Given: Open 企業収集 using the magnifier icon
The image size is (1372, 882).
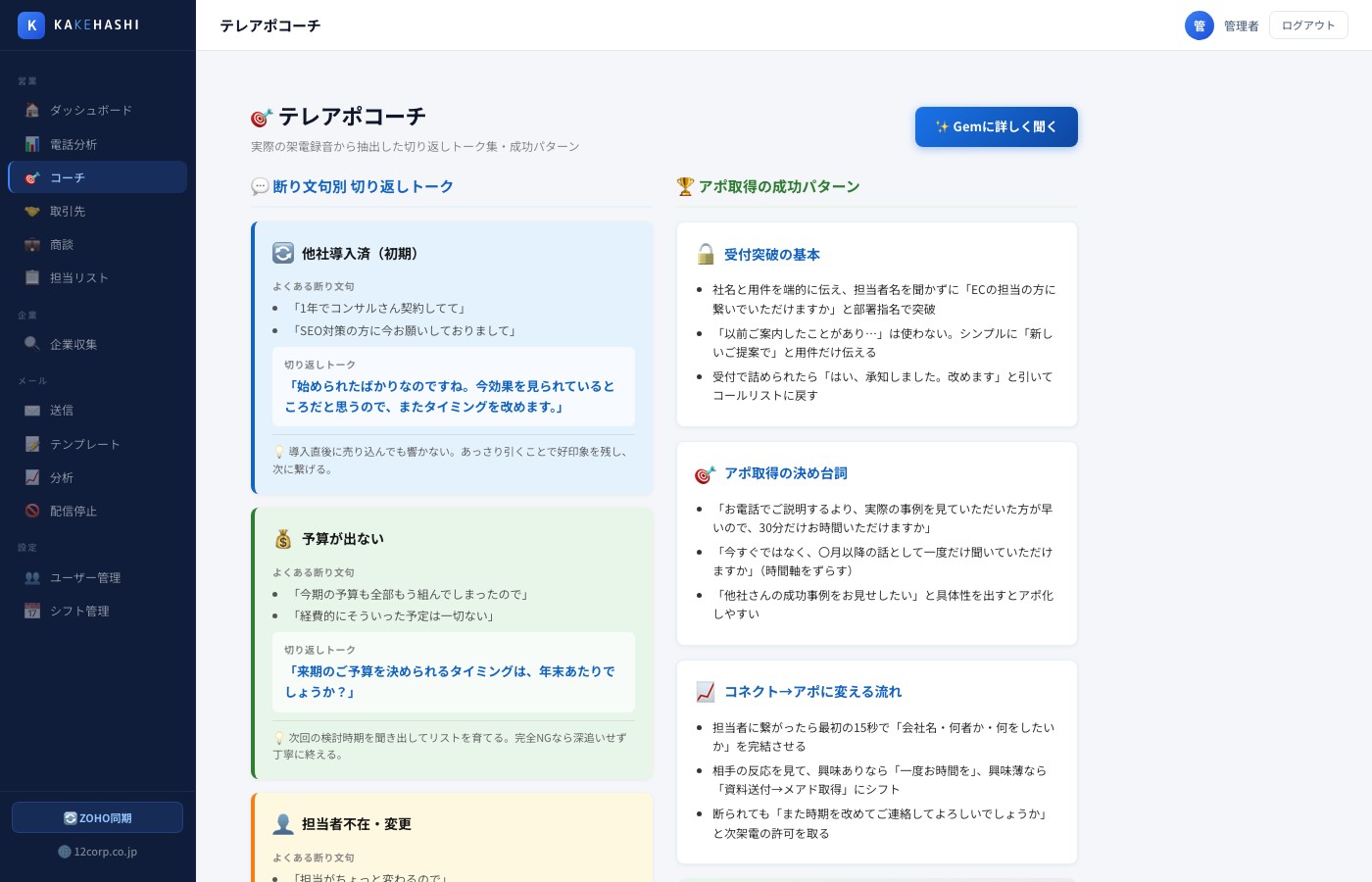Looking at the screenshot, I should [32, 344].
